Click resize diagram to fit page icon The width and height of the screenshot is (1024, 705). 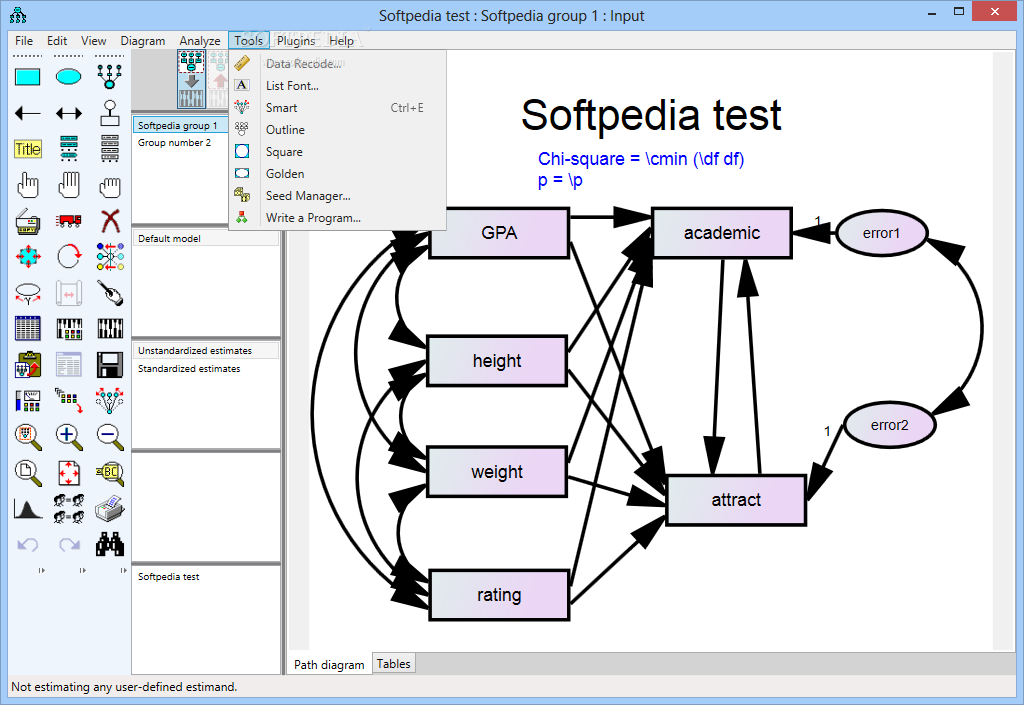point(69,473)
